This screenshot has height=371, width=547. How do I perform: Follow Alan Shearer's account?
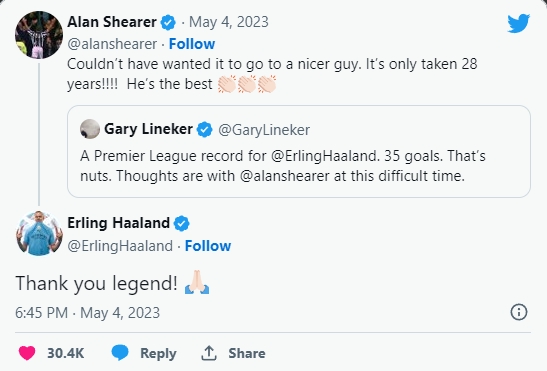[192, 44]
